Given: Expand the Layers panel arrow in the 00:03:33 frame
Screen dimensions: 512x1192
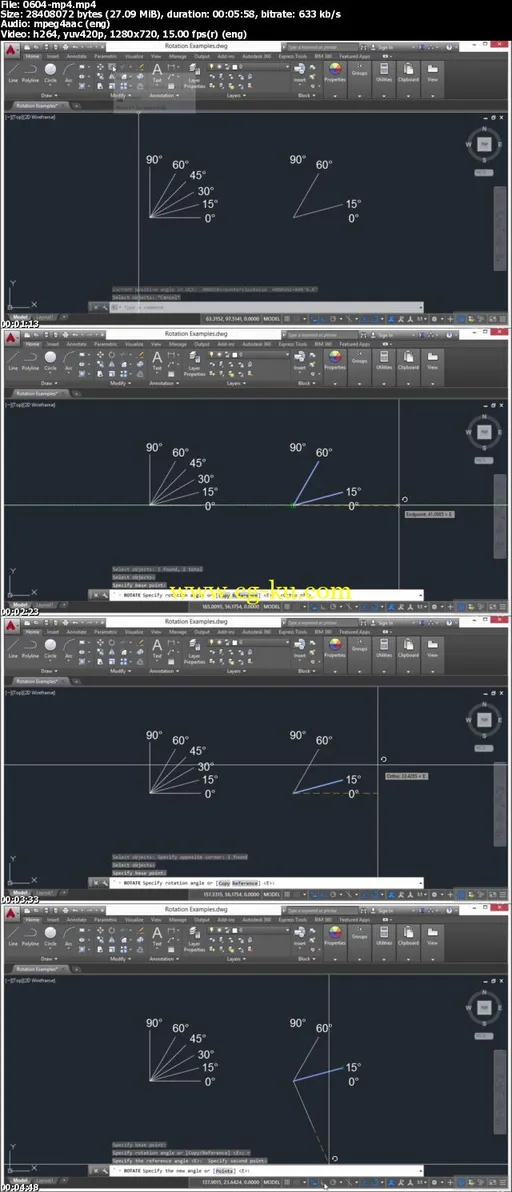Looking at the screenshot, I should tap(246, 671).
